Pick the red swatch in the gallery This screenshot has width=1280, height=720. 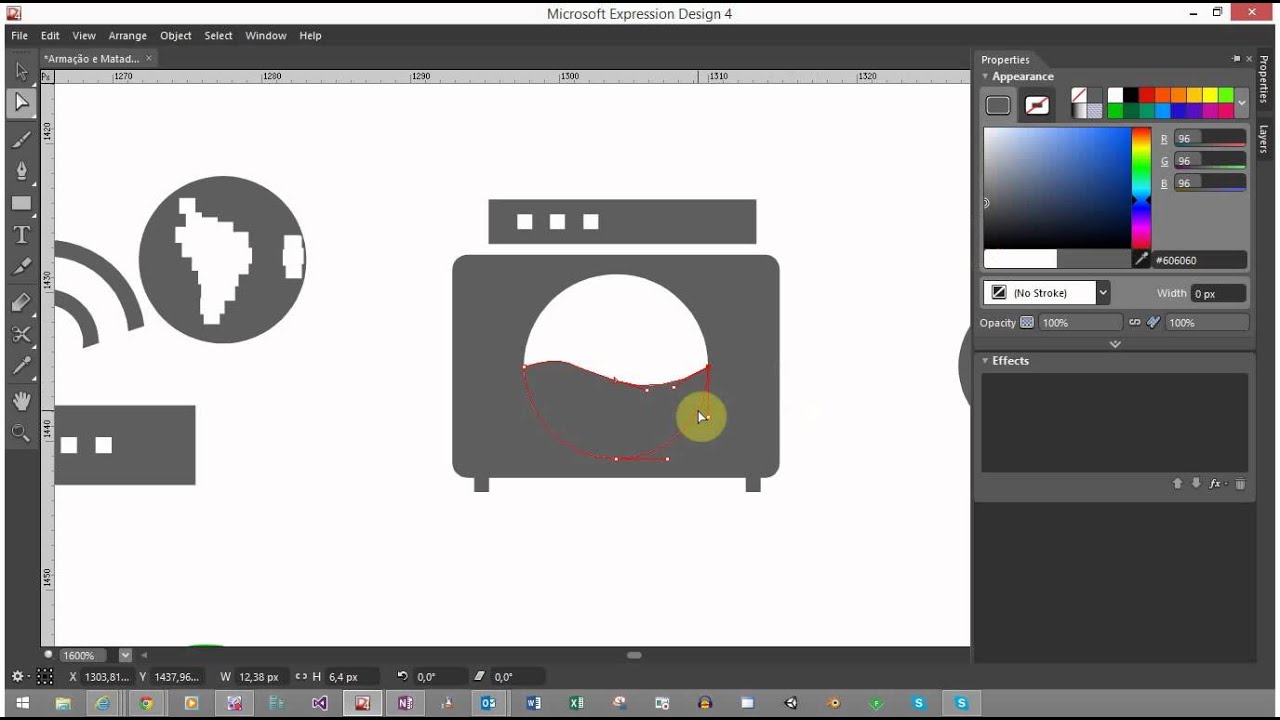coord(1147,96)
